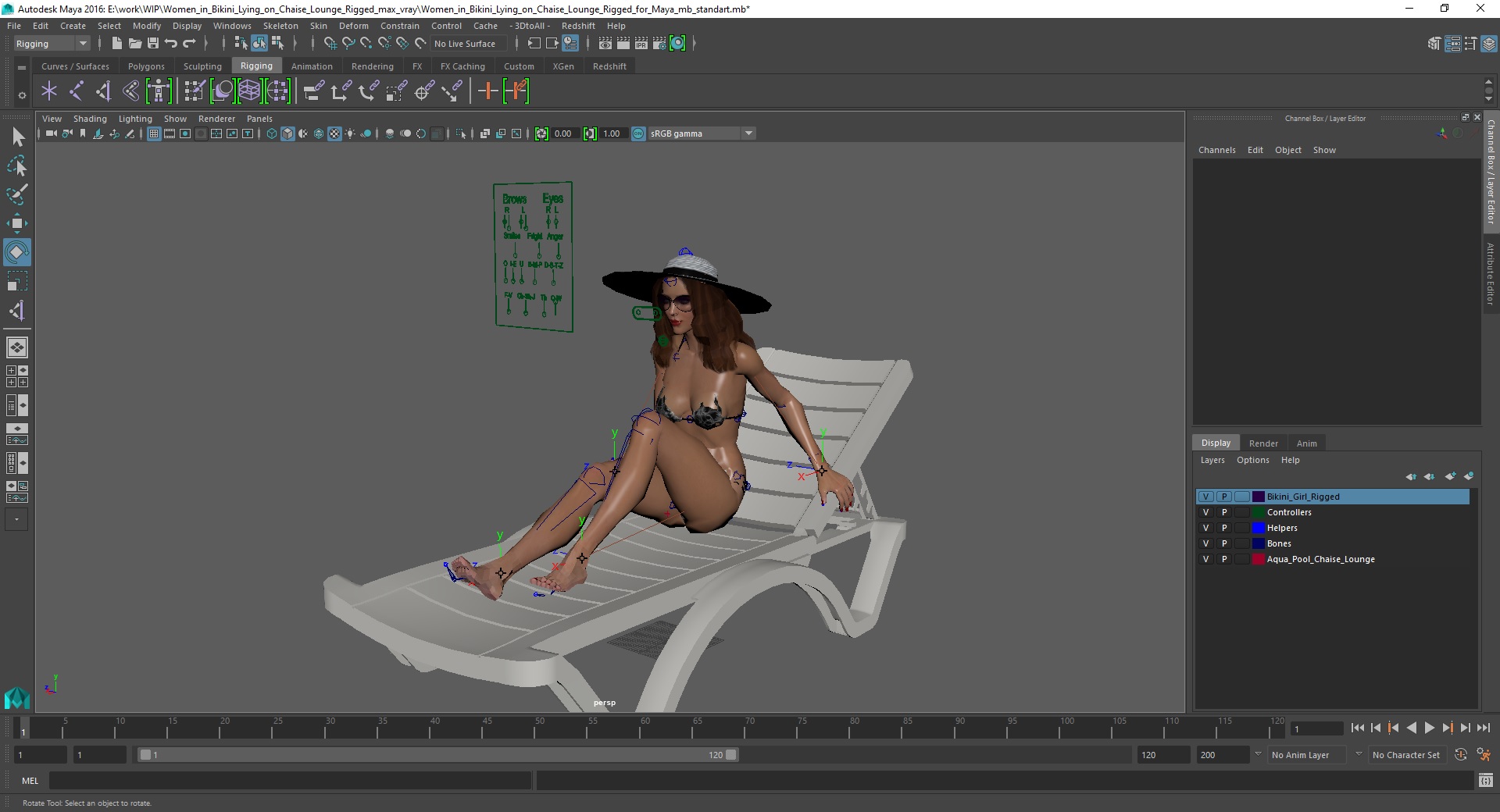
Task: Open the viewport Panels menu
Action: pos(259,119)
